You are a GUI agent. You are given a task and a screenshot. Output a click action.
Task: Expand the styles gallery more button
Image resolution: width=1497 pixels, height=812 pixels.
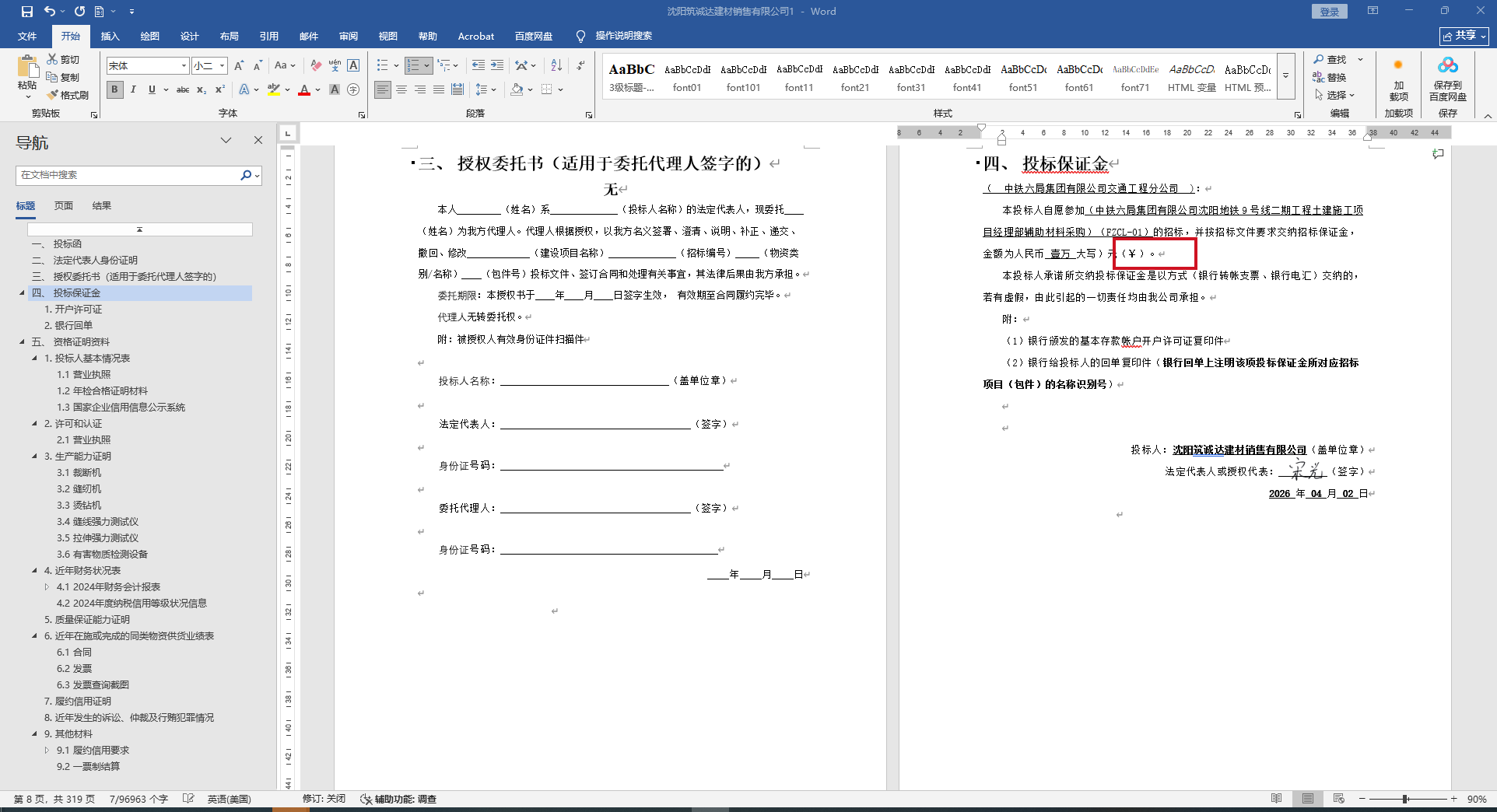tap(1286, 75)
